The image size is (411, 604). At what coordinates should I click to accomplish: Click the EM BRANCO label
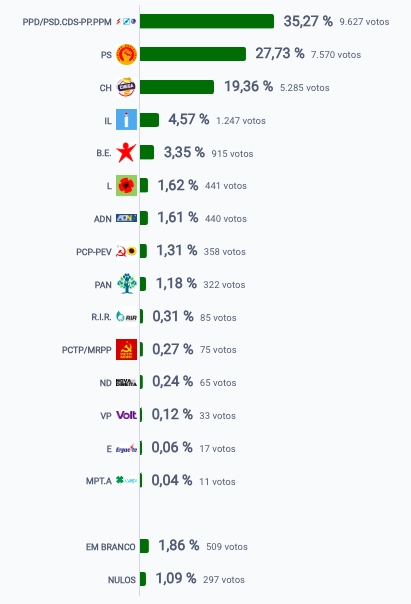tap(111, 547)
